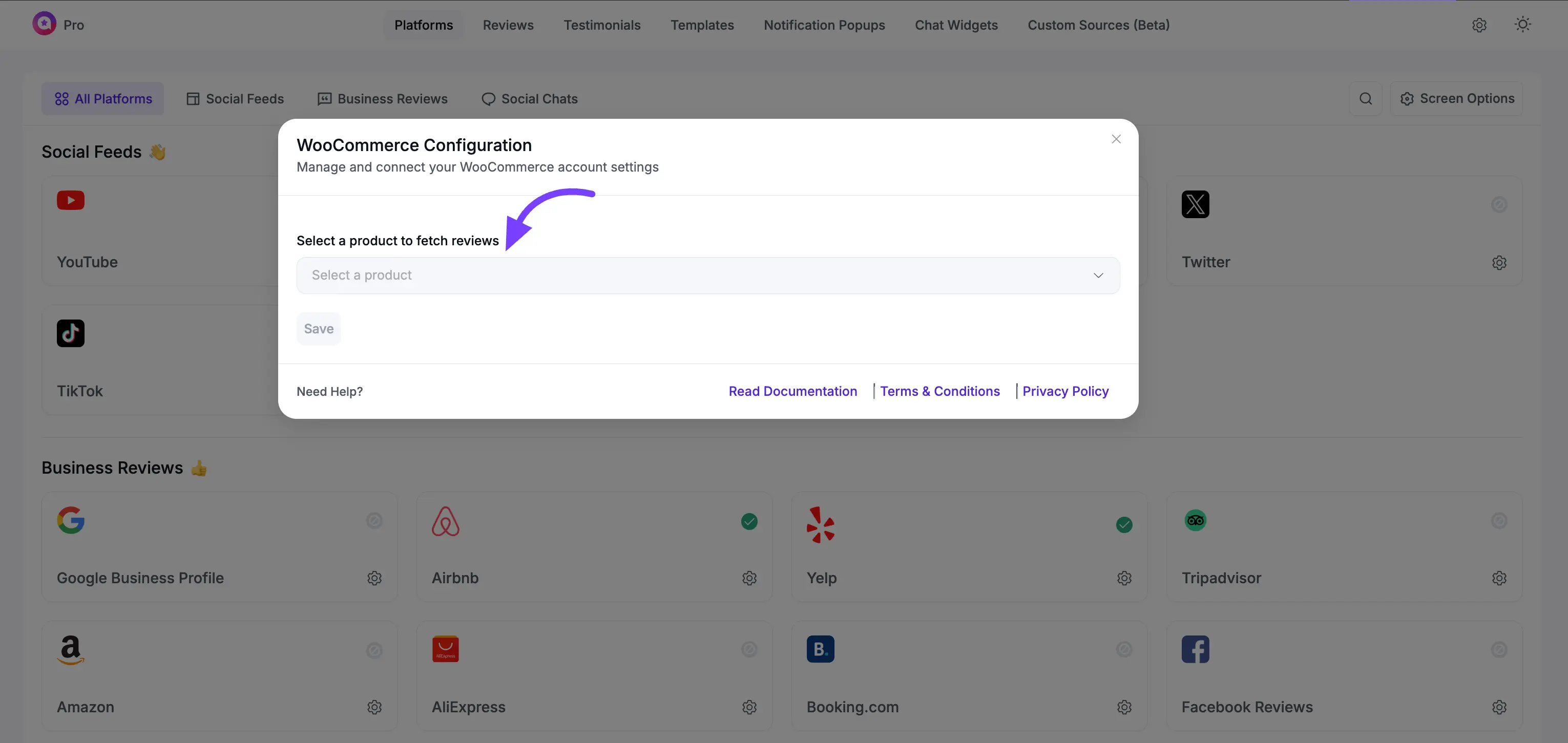Toggle the light/dark theme switch
Viewport: 1568px width, 743px height.
(x=1522, y=25)
